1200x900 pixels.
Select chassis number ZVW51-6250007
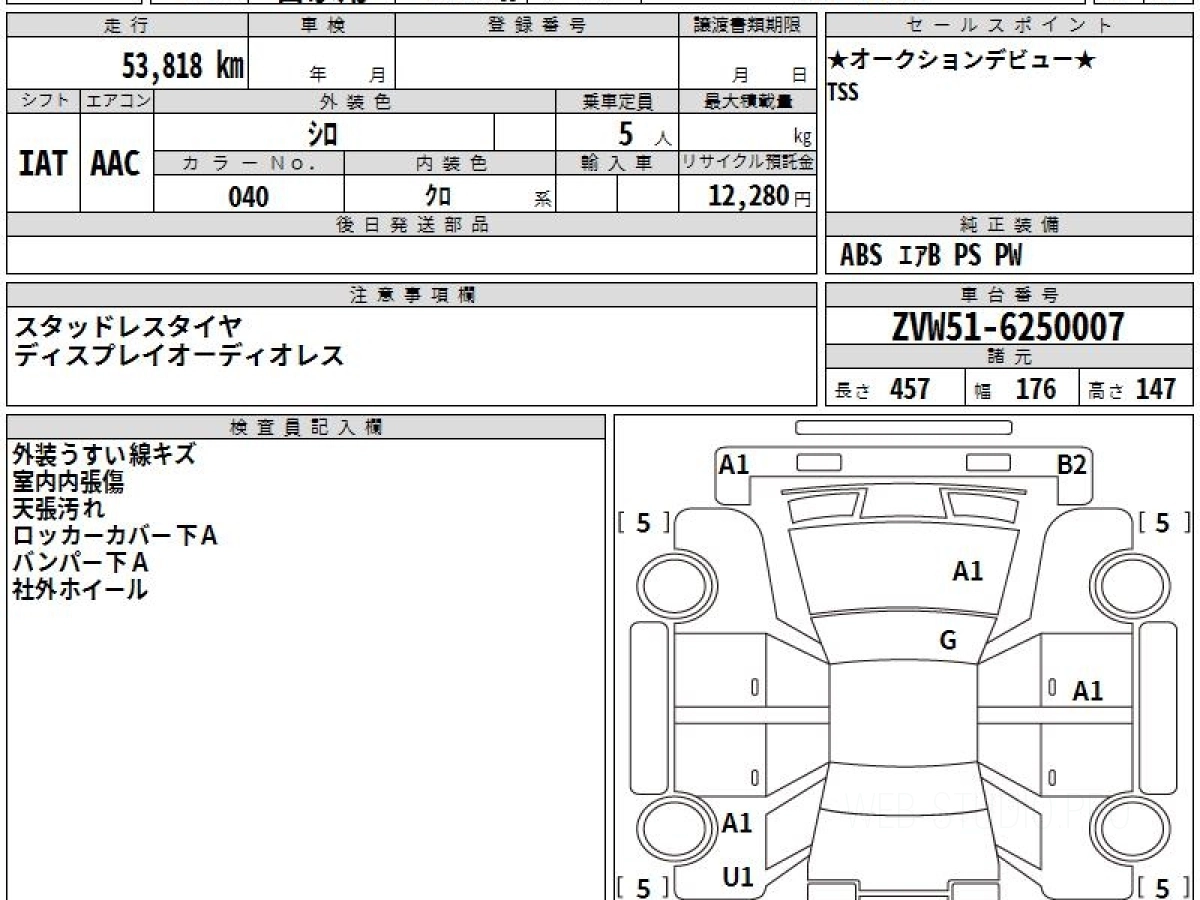[1008, 326]
